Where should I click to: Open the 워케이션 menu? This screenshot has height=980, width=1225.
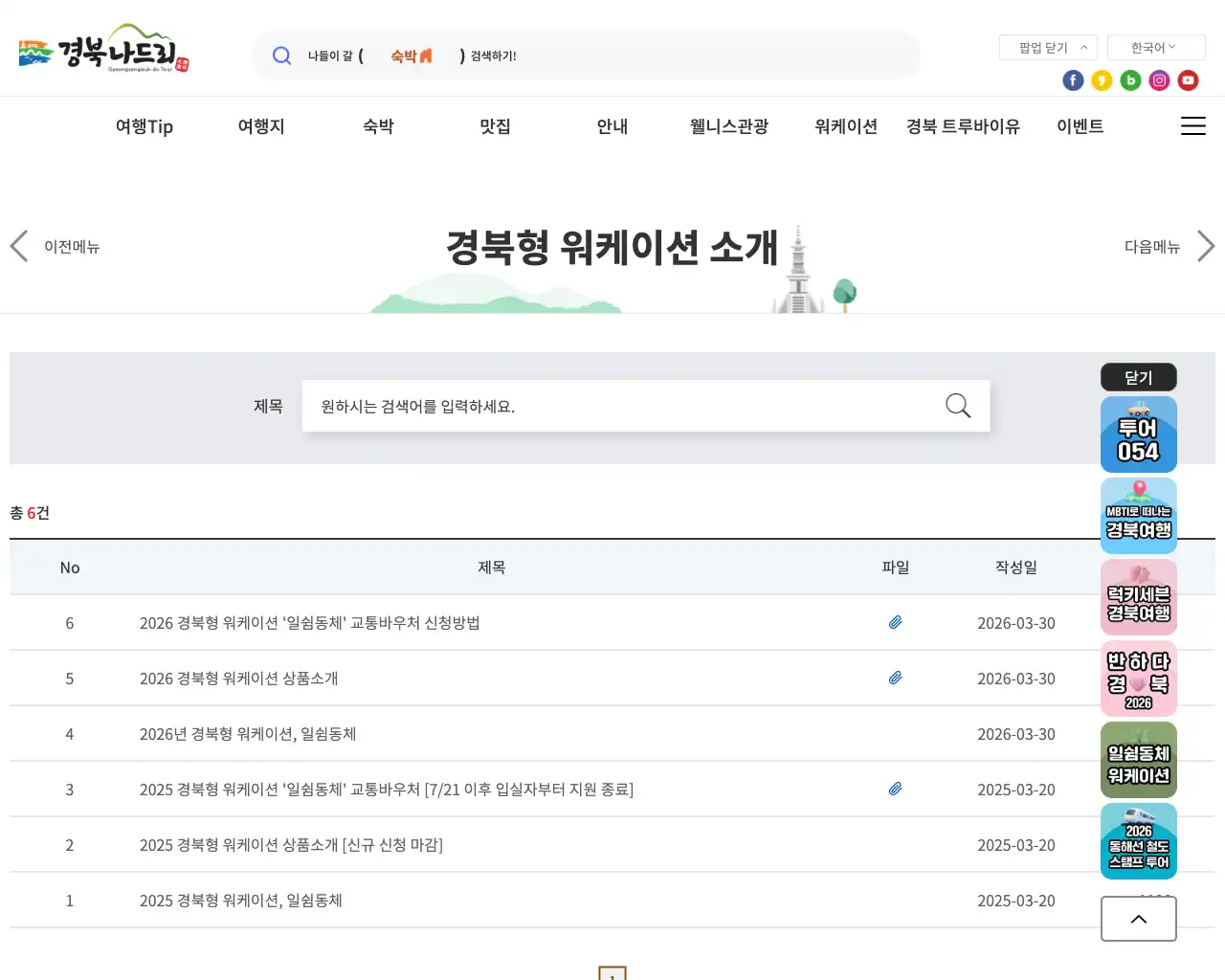pos(846,126)
